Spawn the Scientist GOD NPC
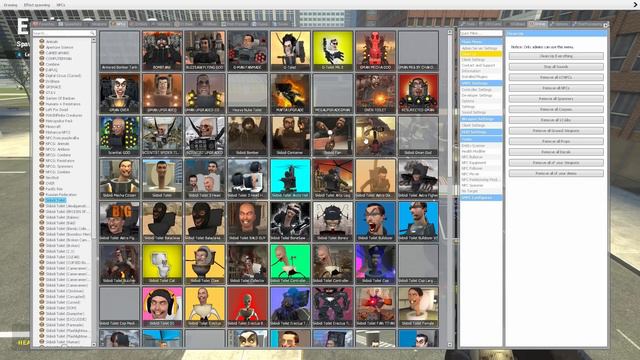Screen dimensions: 640x360 (120, 136)
